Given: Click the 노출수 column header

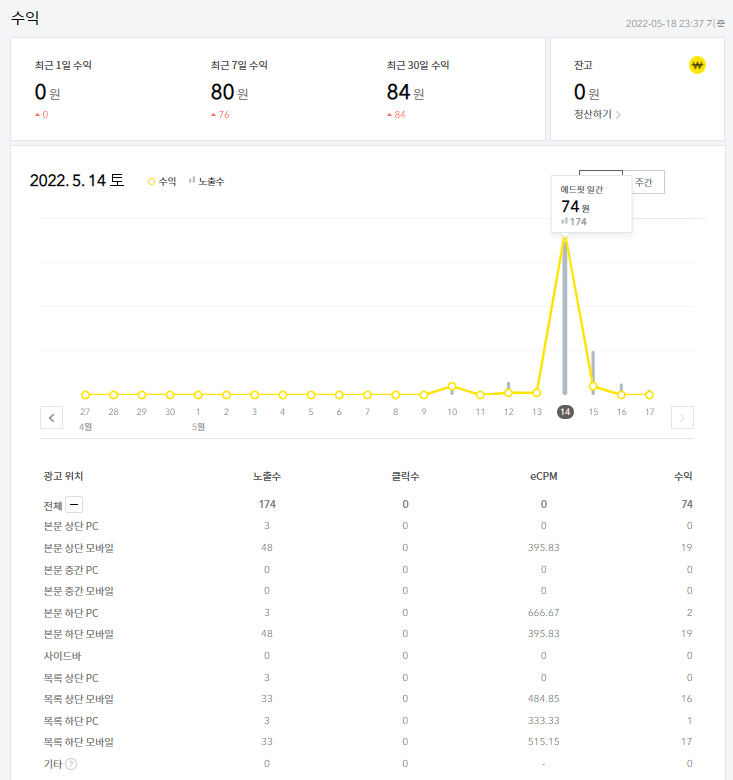Looking at the screenshot, I should (x=267, y=476).
